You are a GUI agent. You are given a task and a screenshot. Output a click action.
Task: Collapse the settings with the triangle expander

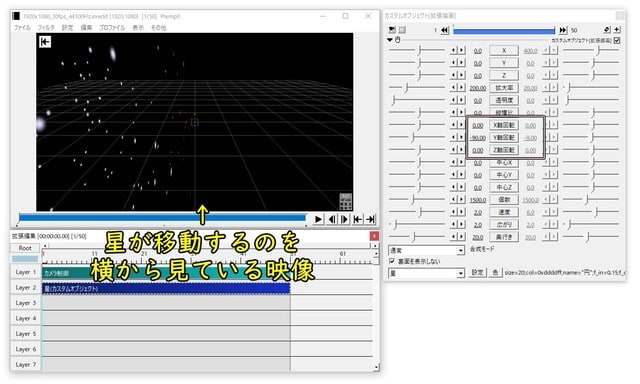(390, 40)
